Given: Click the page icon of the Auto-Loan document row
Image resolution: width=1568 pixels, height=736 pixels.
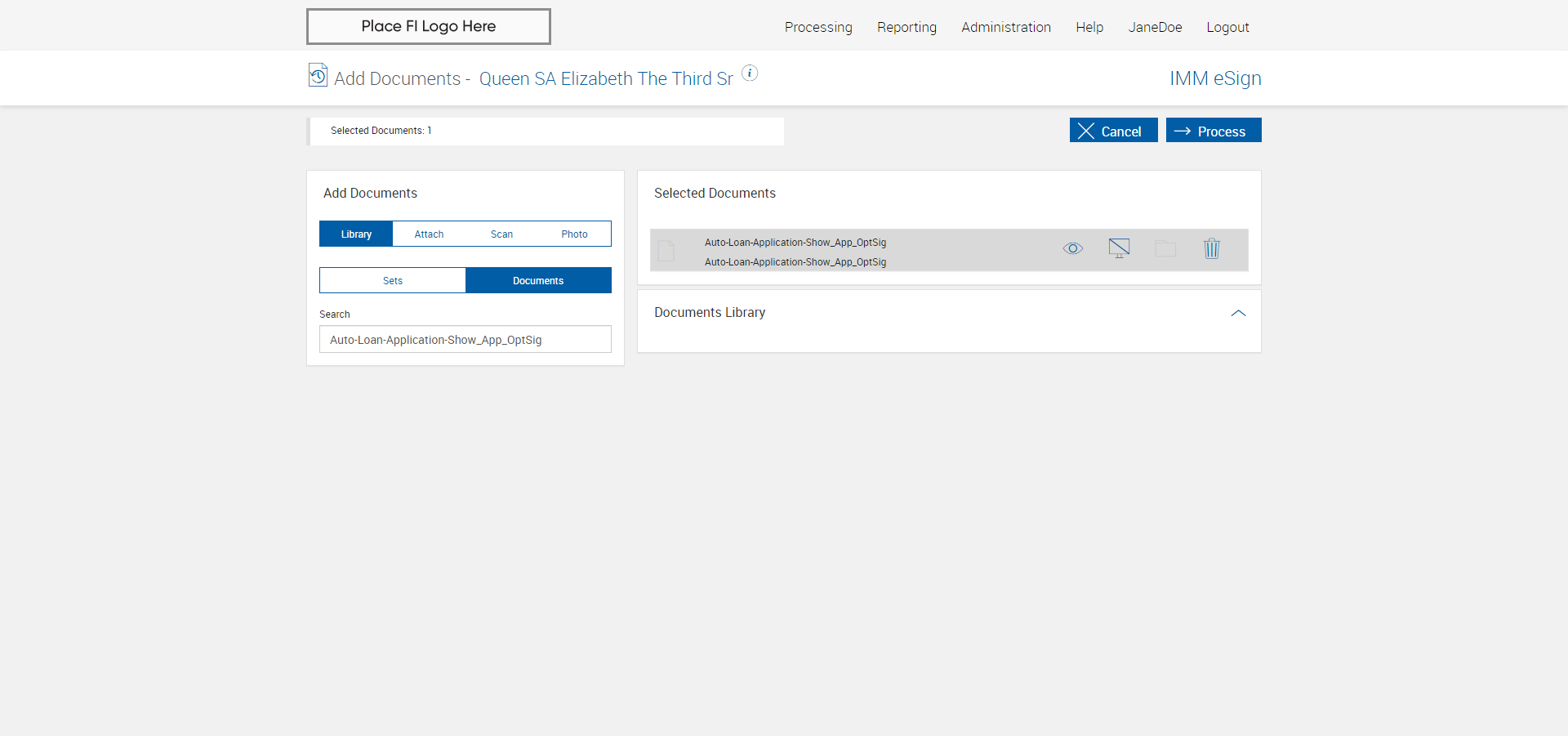Looking at the screenshot, I should 666,251.
